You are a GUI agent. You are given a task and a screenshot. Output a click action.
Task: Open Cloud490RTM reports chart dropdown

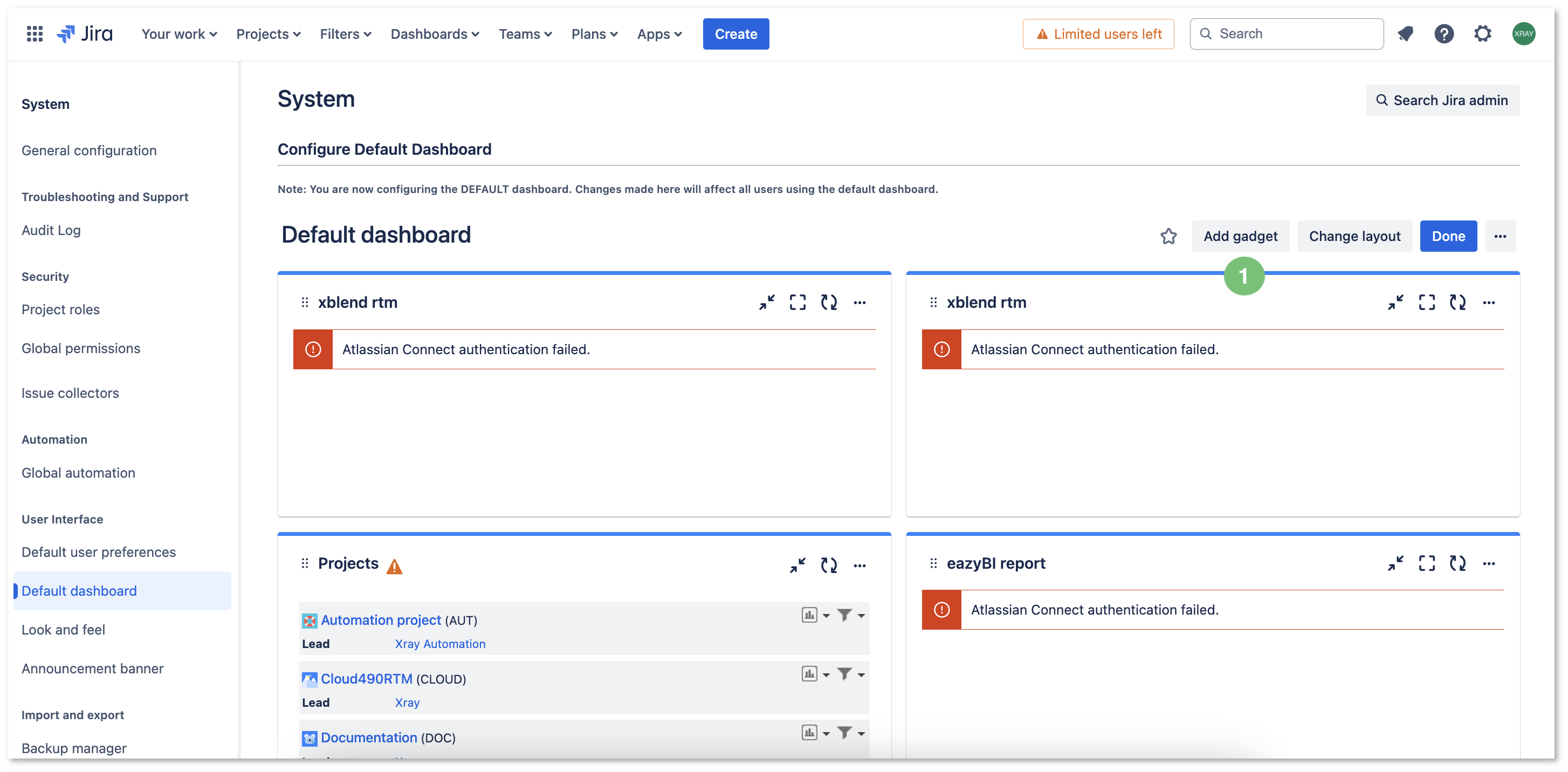pos(815,674)
